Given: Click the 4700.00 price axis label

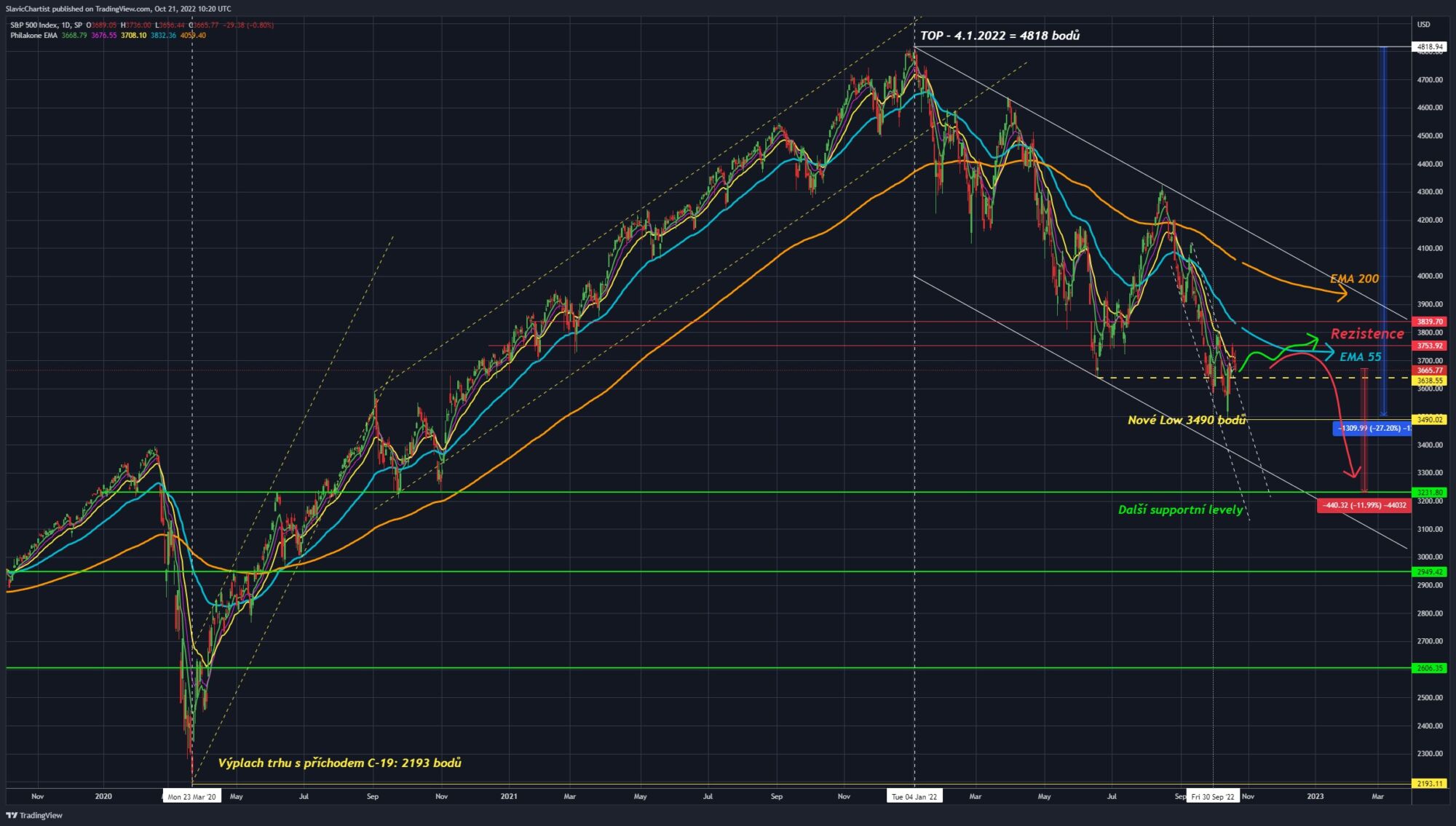Looking at the screenshot, I should (x=1430, y=79).
